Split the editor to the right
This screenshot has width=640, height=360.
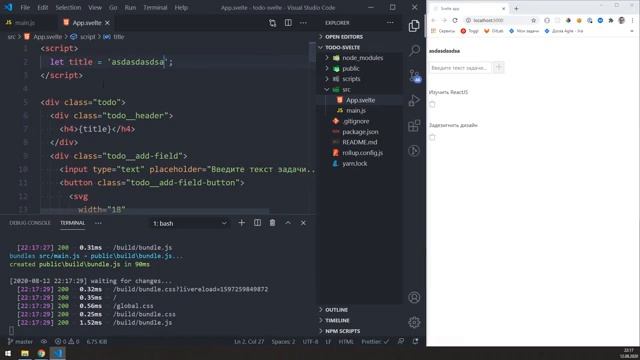[x=288, y=23]
